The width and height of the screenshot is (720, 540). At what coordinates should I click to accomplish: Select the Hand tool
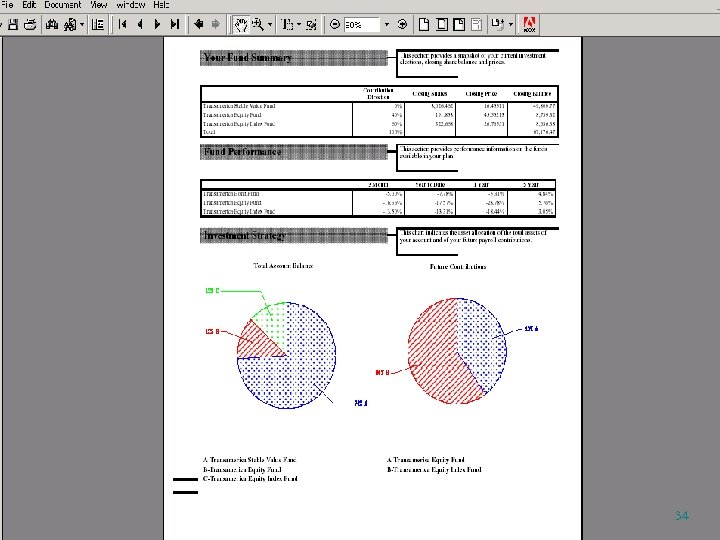pos(240,24)
